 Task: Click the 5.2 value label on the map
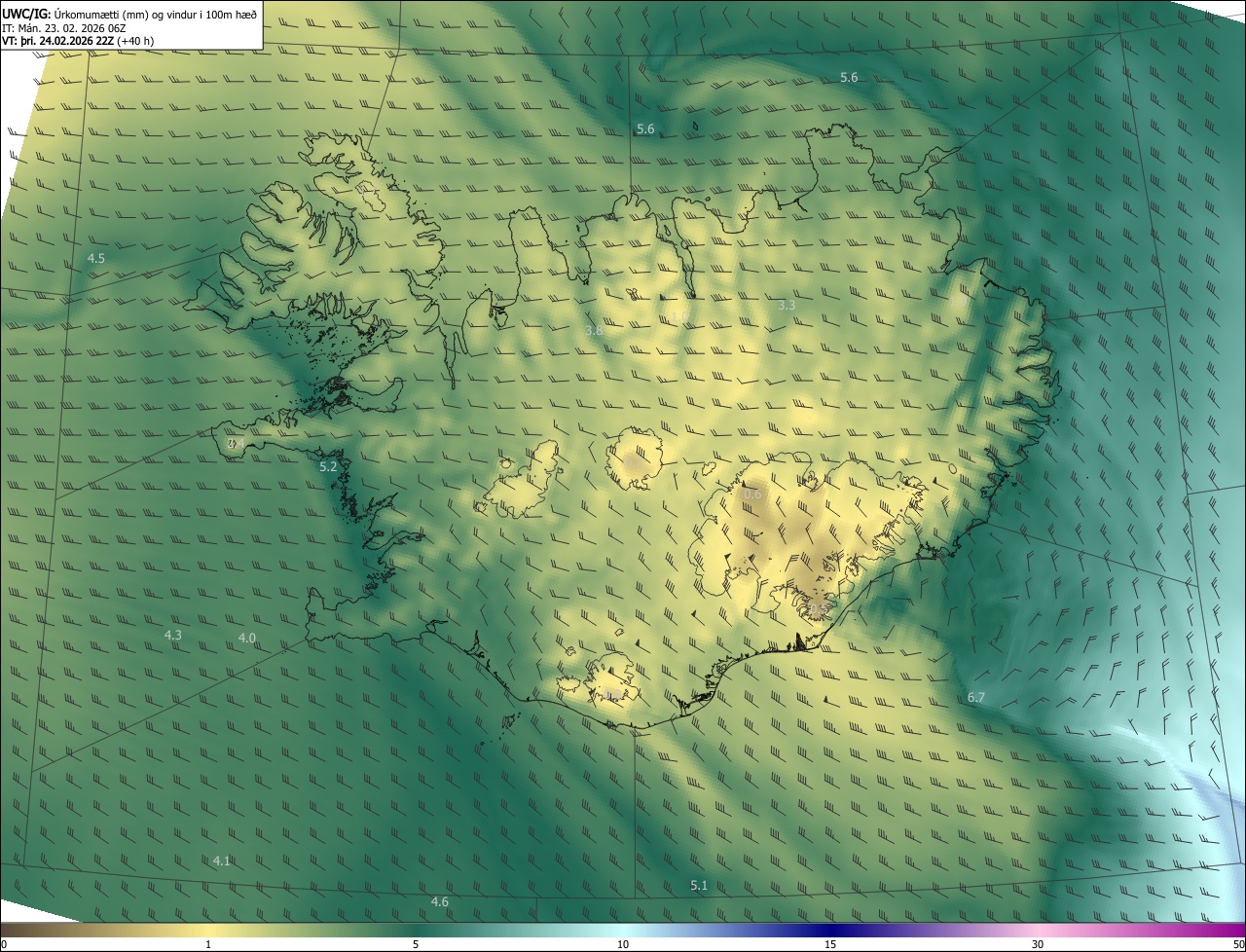[328, 466]
